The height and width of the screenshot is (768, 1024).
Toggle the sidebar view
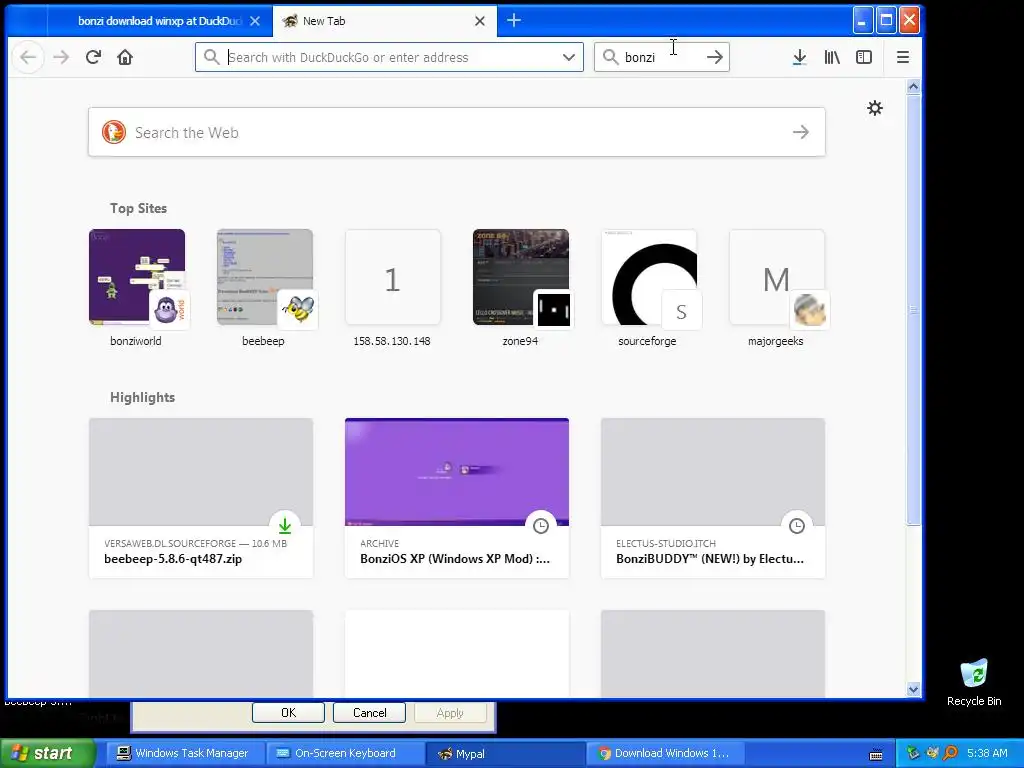[x=864, y=57]
